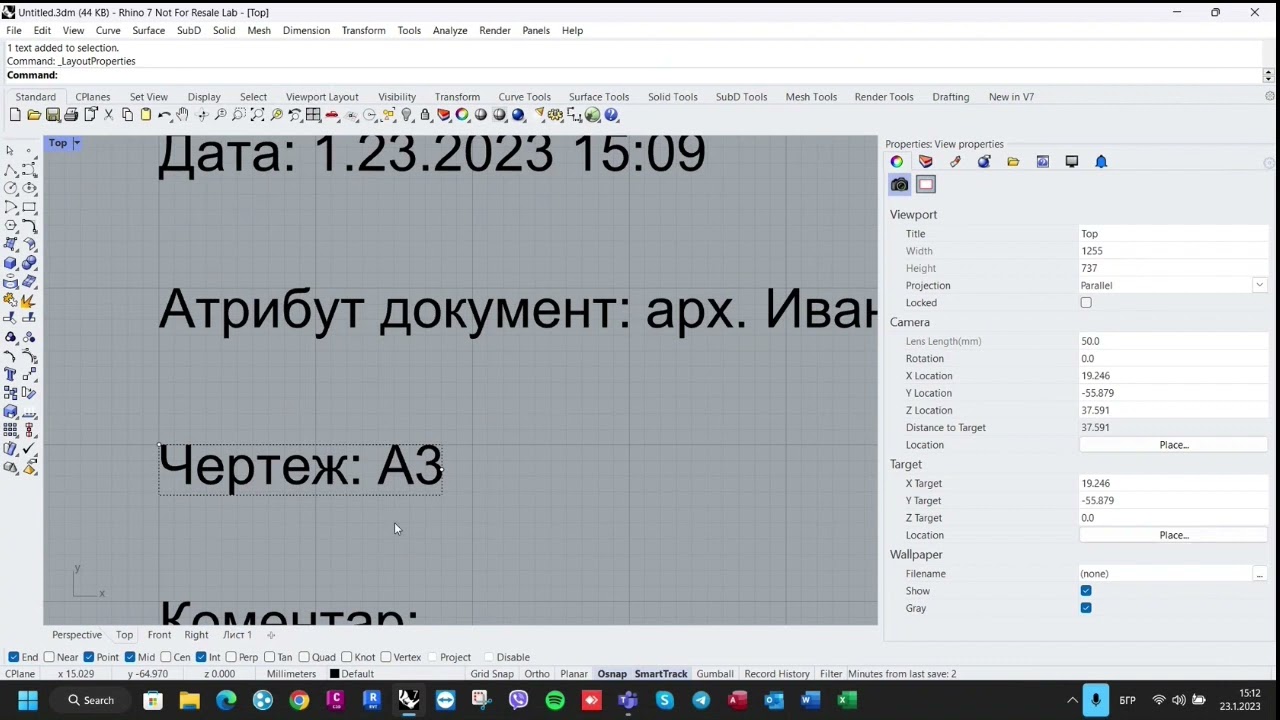Click the padlock Lock objects icon
This screenshot has height=720, width=1280.
425,115
